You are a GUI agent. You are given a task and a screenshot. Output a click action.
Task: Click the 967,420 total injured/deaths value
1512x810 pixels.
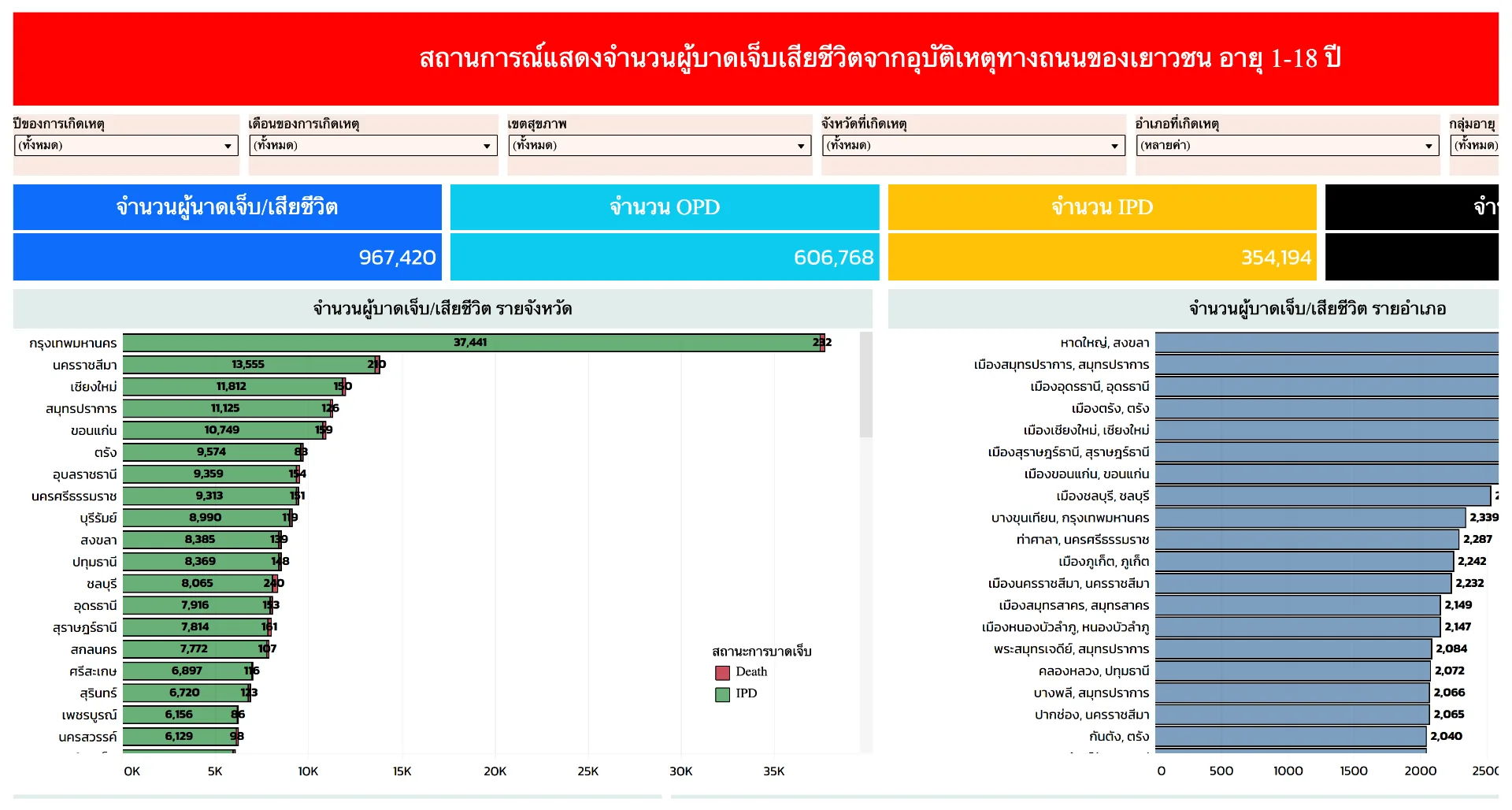[x=397, y=258]
